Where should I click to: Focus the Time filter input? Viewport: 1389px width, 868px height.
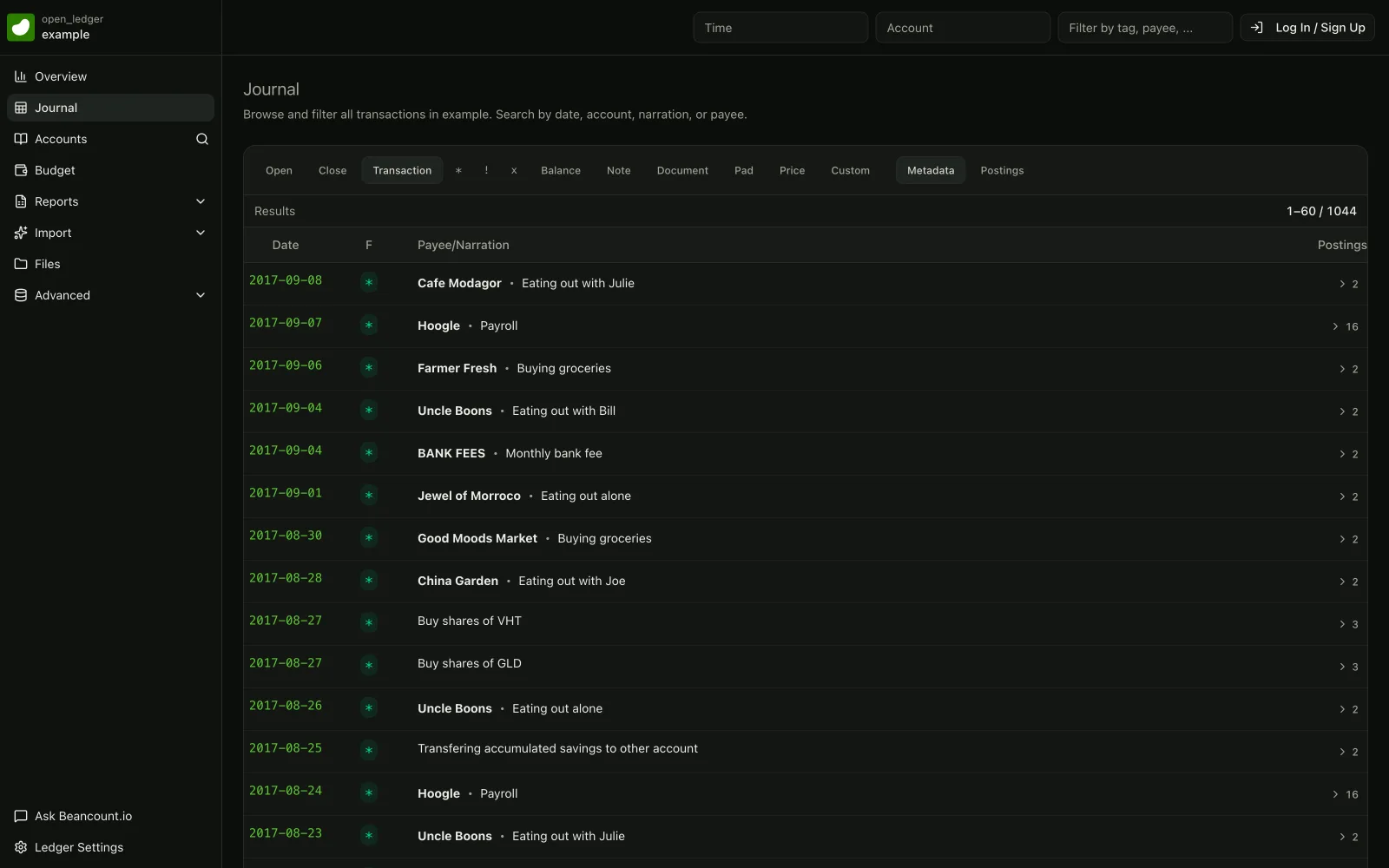(780, 28)
